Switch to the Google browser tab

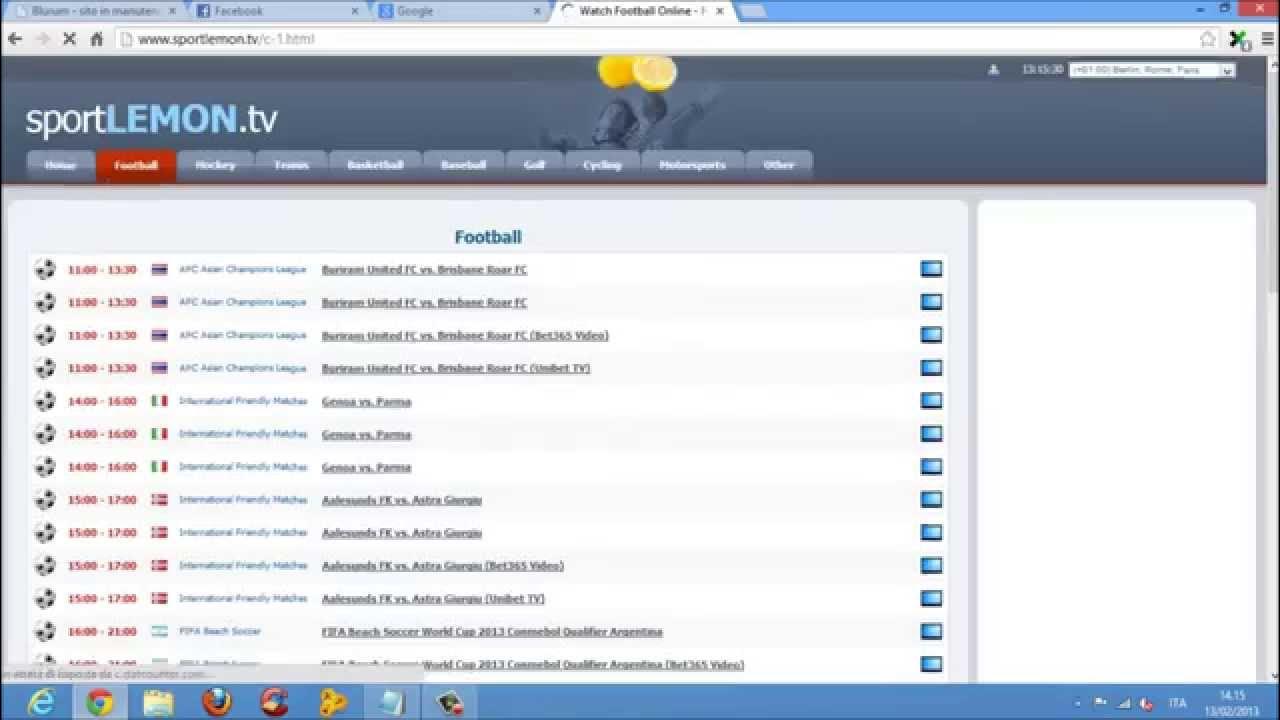pyautogui.click(x=460, y=11)
